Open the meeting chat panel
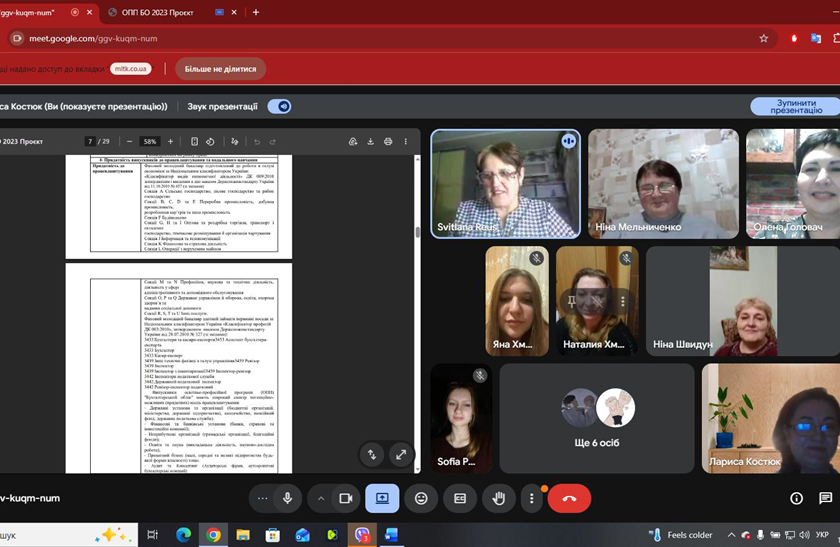The height and width of the screenshot is (547, 840). click(x=825, y=498)
